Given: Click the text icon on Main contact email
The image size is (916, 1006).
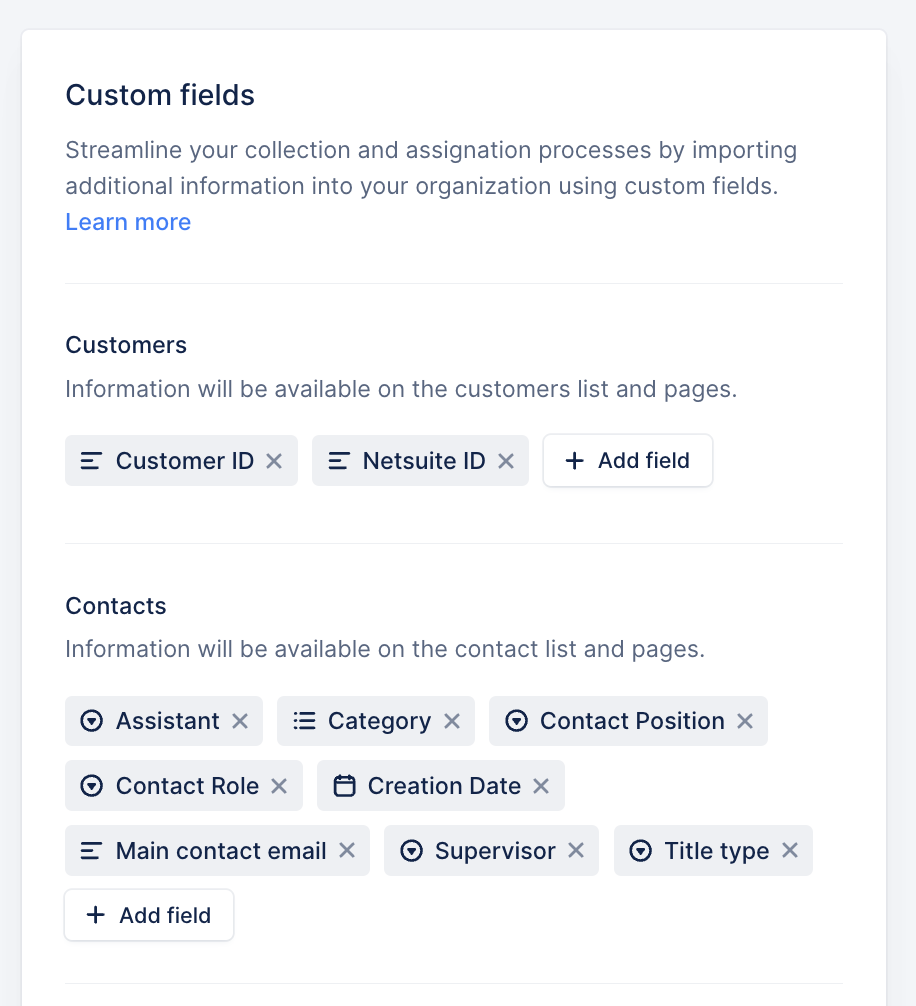Looking at the screenshot, I should click(93, 850).
